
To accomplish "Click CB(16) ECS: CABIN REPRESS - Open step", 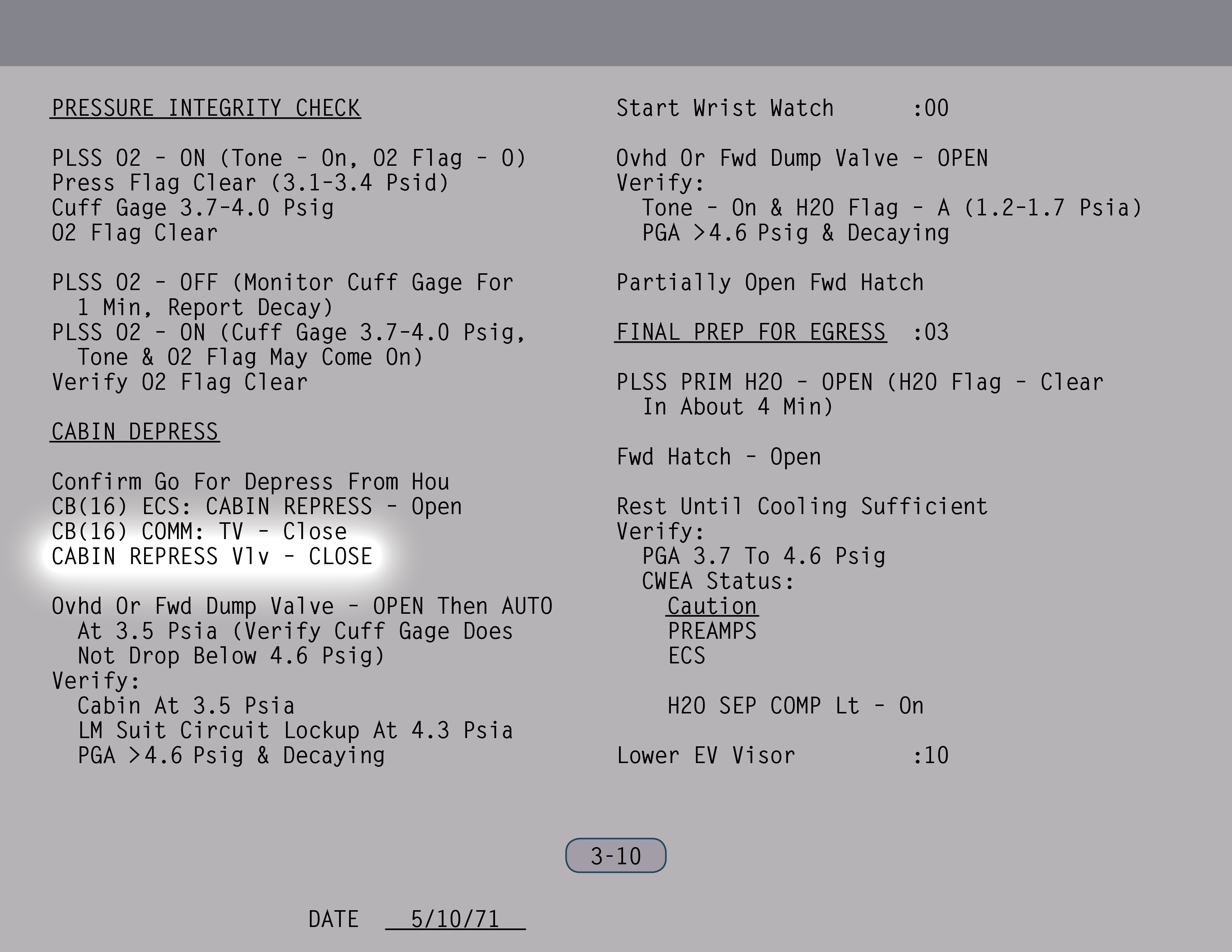I will [257, 507].
